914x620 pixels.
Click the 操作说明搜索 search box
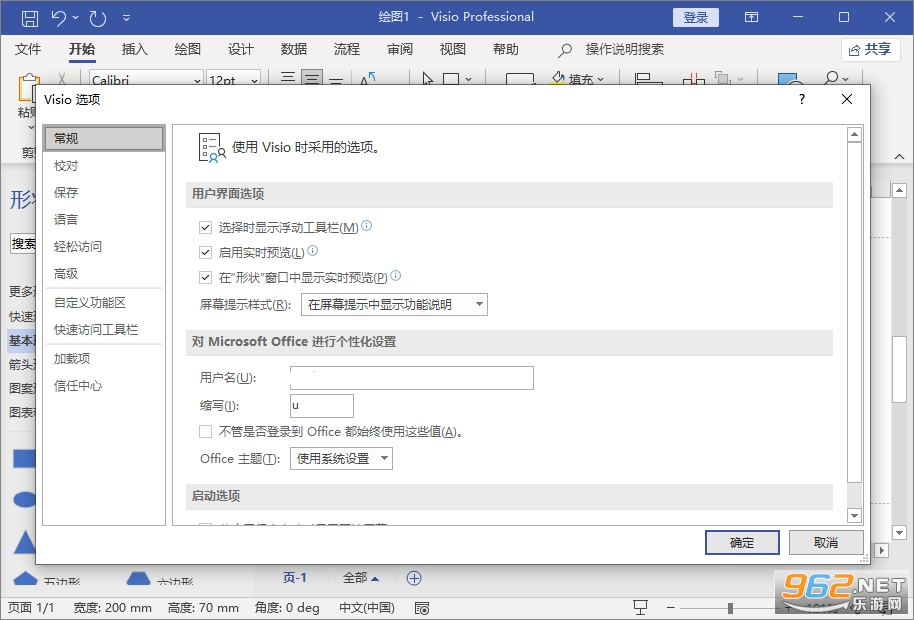click(x=611, y=50)
